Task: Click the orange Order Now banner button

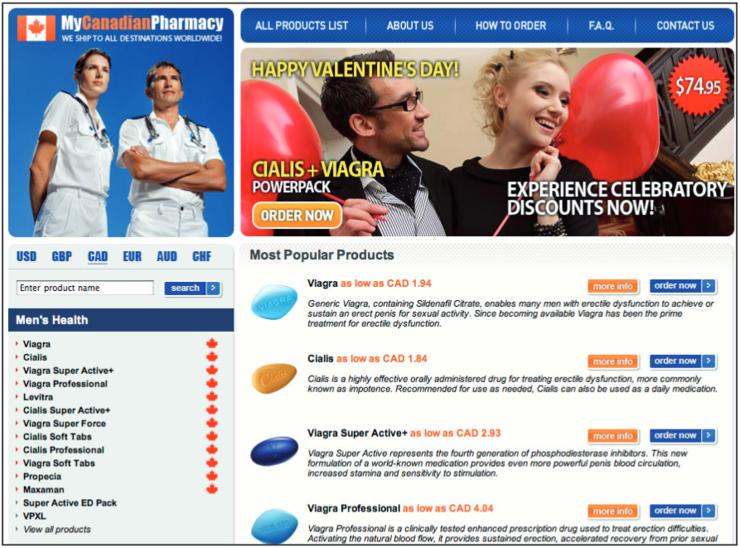Action: 297,216
